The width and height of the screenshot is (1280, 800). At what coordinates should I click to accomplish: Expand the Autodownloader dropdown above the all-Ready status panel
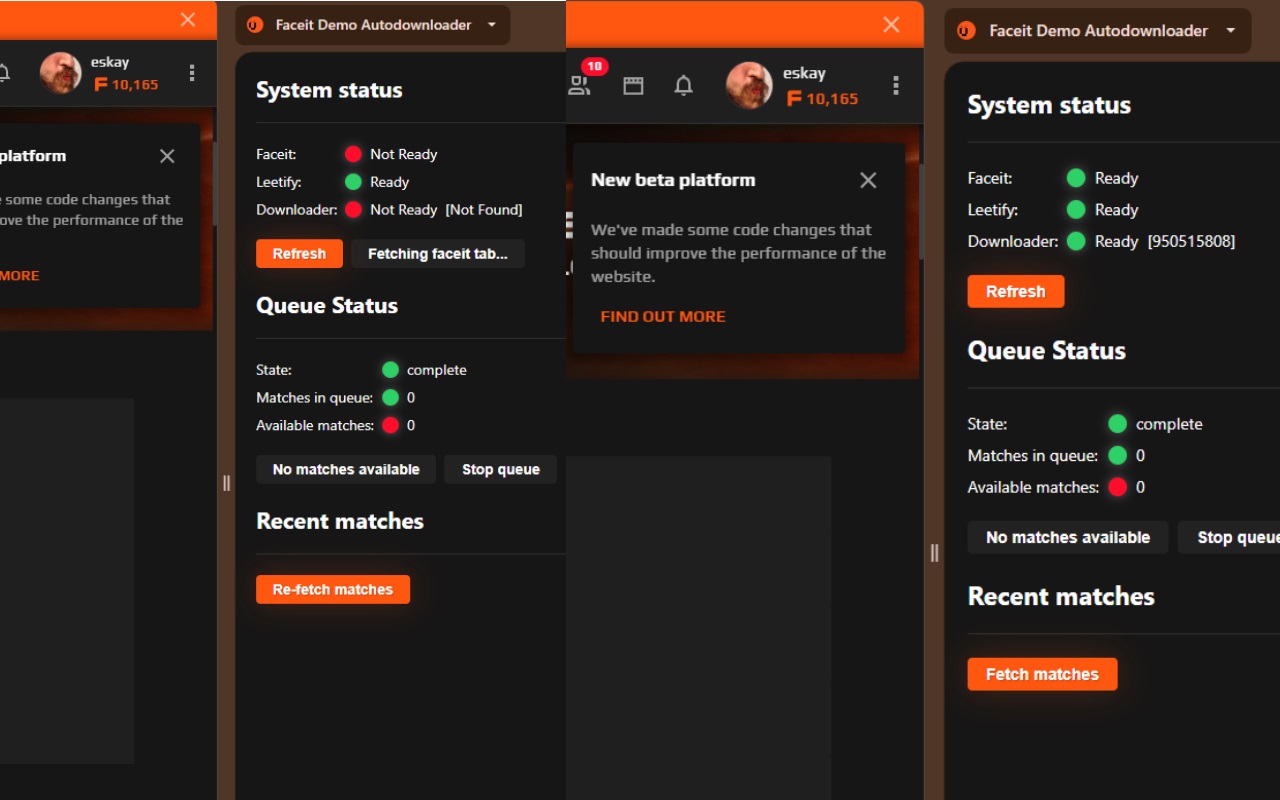coord(1098,31)
